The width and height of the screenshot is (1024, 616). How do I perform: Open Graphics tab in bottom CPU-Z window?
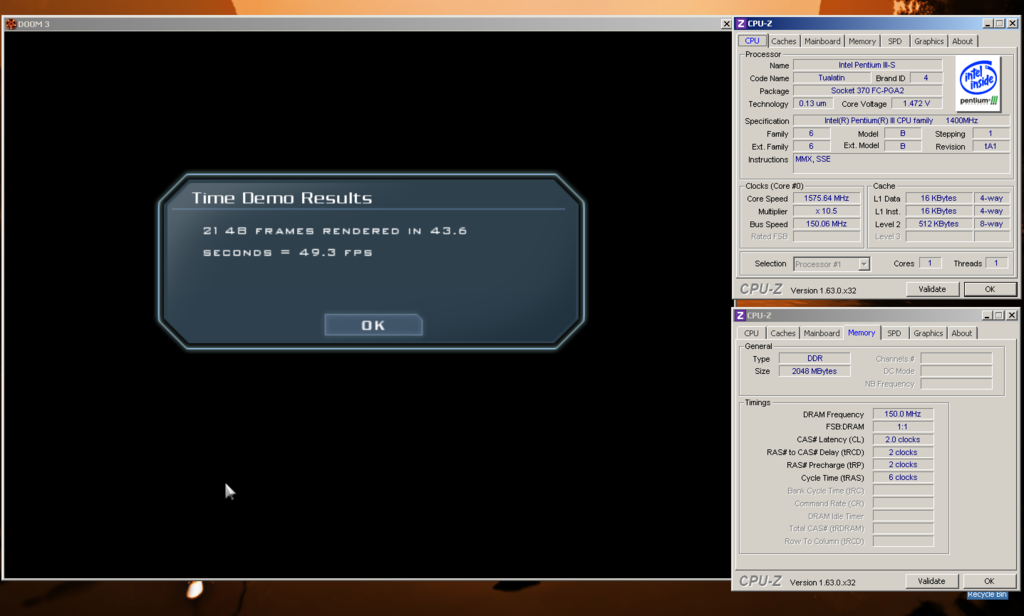click(x=928, y=333)
